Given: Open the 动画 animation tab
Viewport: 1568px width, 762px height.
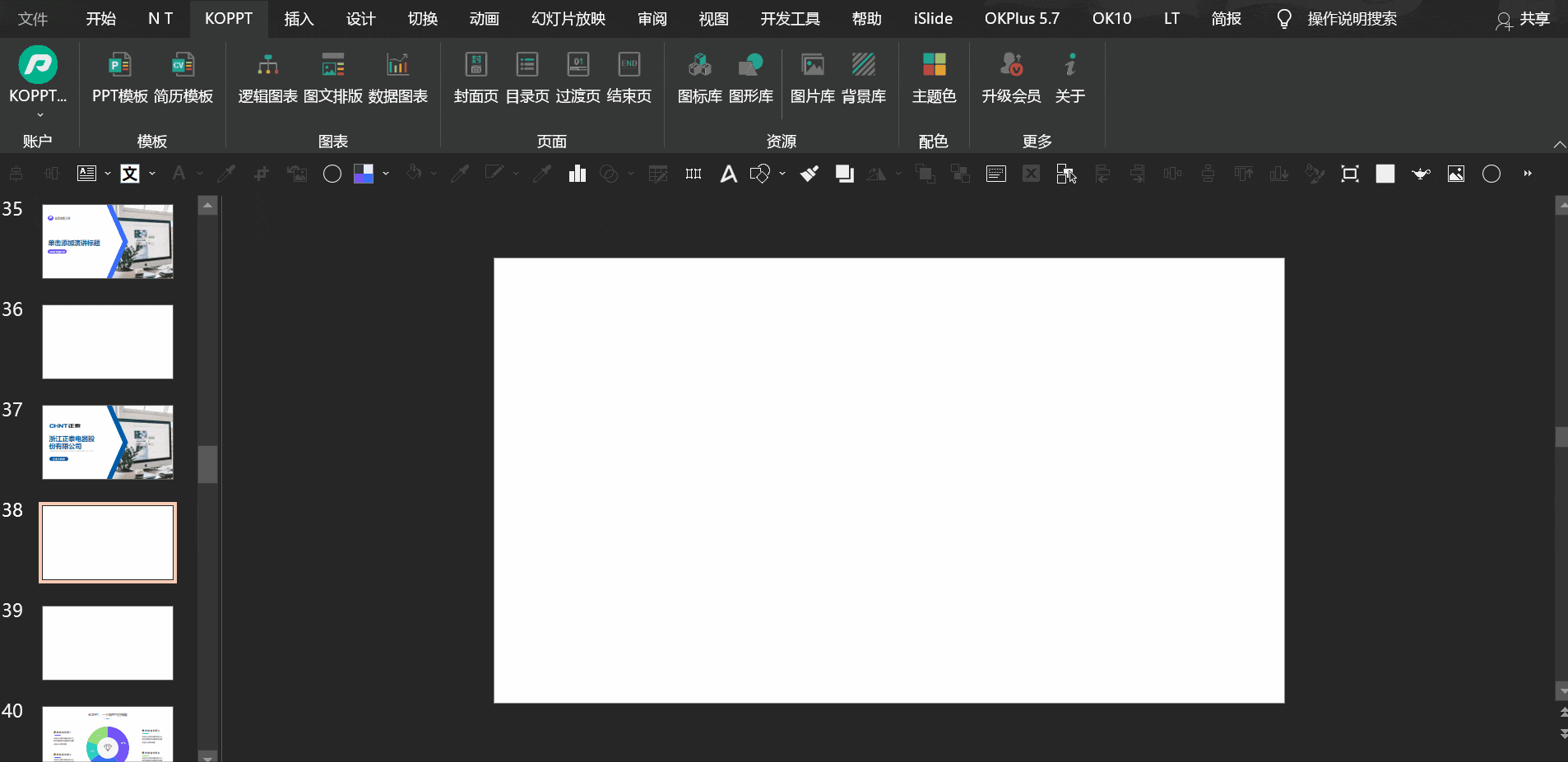Looking at the screenshot, I should pos(484,19).
